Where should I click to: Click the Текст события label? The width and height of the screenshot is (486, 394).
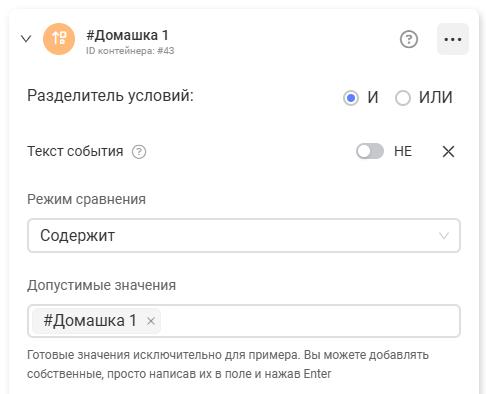tap(75, 151)
